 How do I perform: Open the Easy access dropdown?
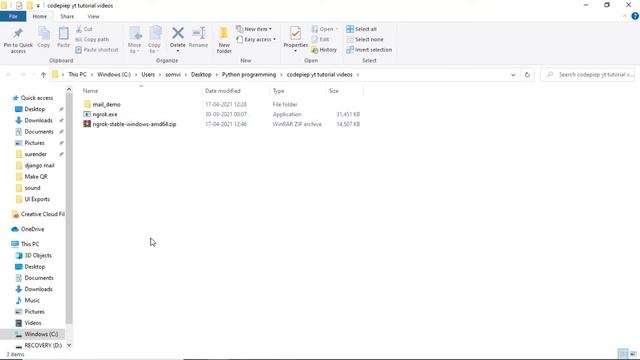click(x=256, y=40)
